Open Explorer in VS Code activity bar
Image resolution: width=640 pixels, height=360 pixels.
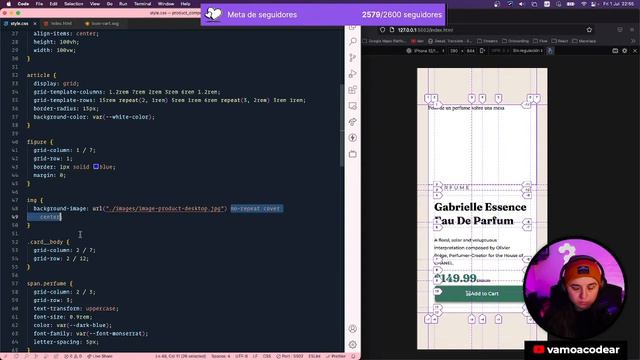353,27
